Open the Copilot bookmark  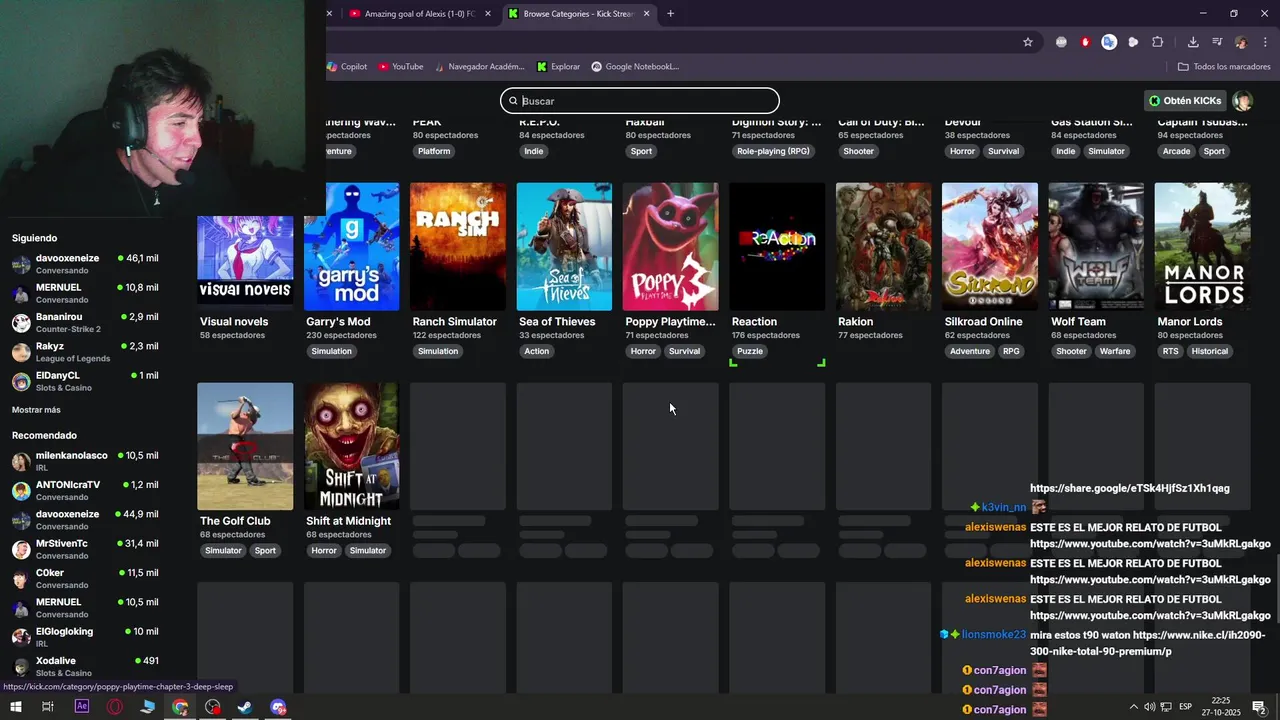pyautogui.click(x=347, y=67)
